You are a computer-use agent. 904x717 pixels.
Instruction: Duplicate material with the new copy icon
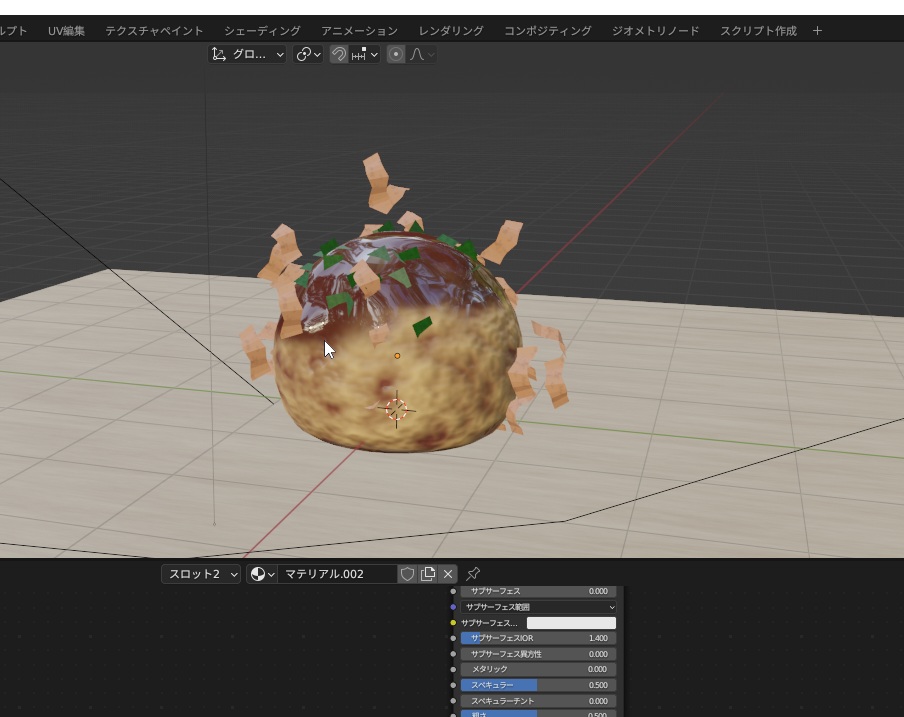(x=428, y=574)
